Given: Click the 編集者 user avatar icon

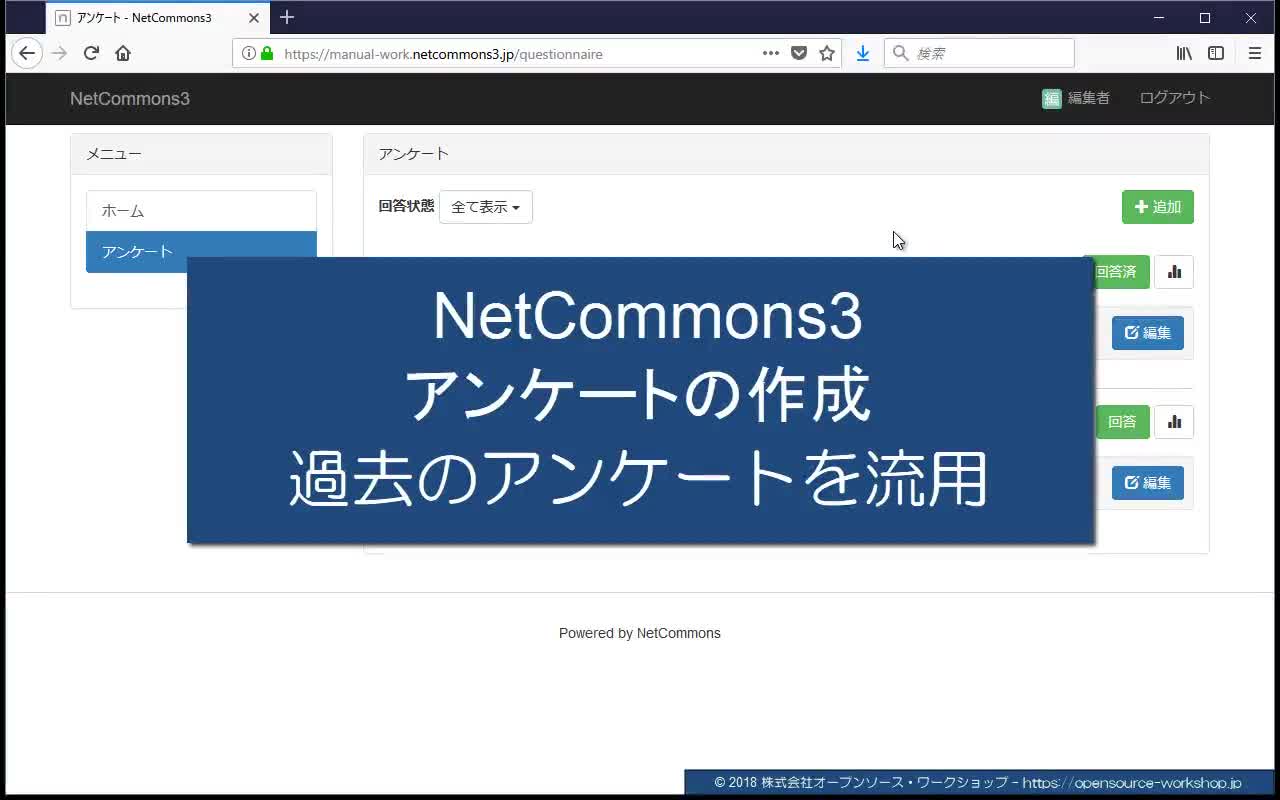Looking at the screenshot, I should point(1051,98).
